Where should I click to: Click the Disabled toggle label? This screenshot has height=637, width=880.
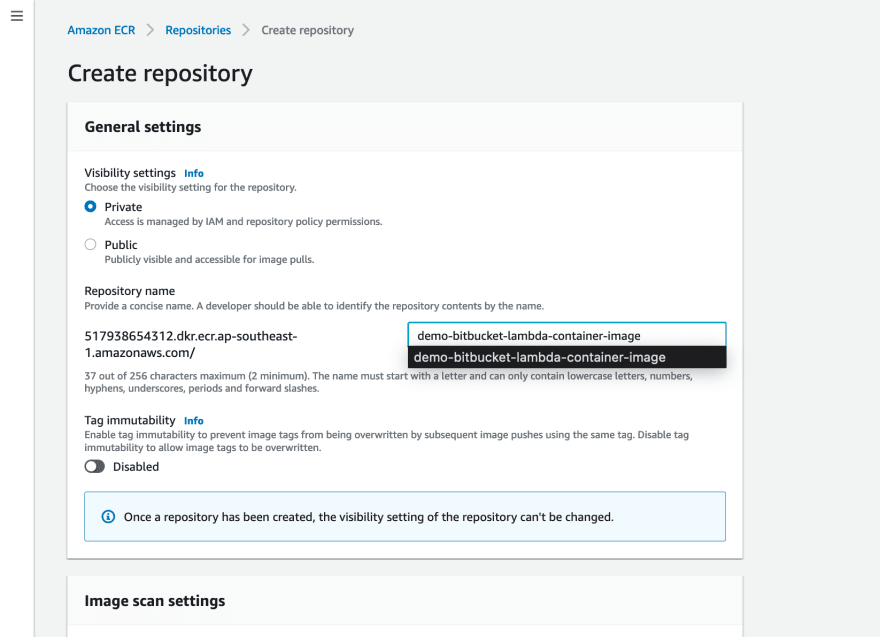[x=136, y=467]
